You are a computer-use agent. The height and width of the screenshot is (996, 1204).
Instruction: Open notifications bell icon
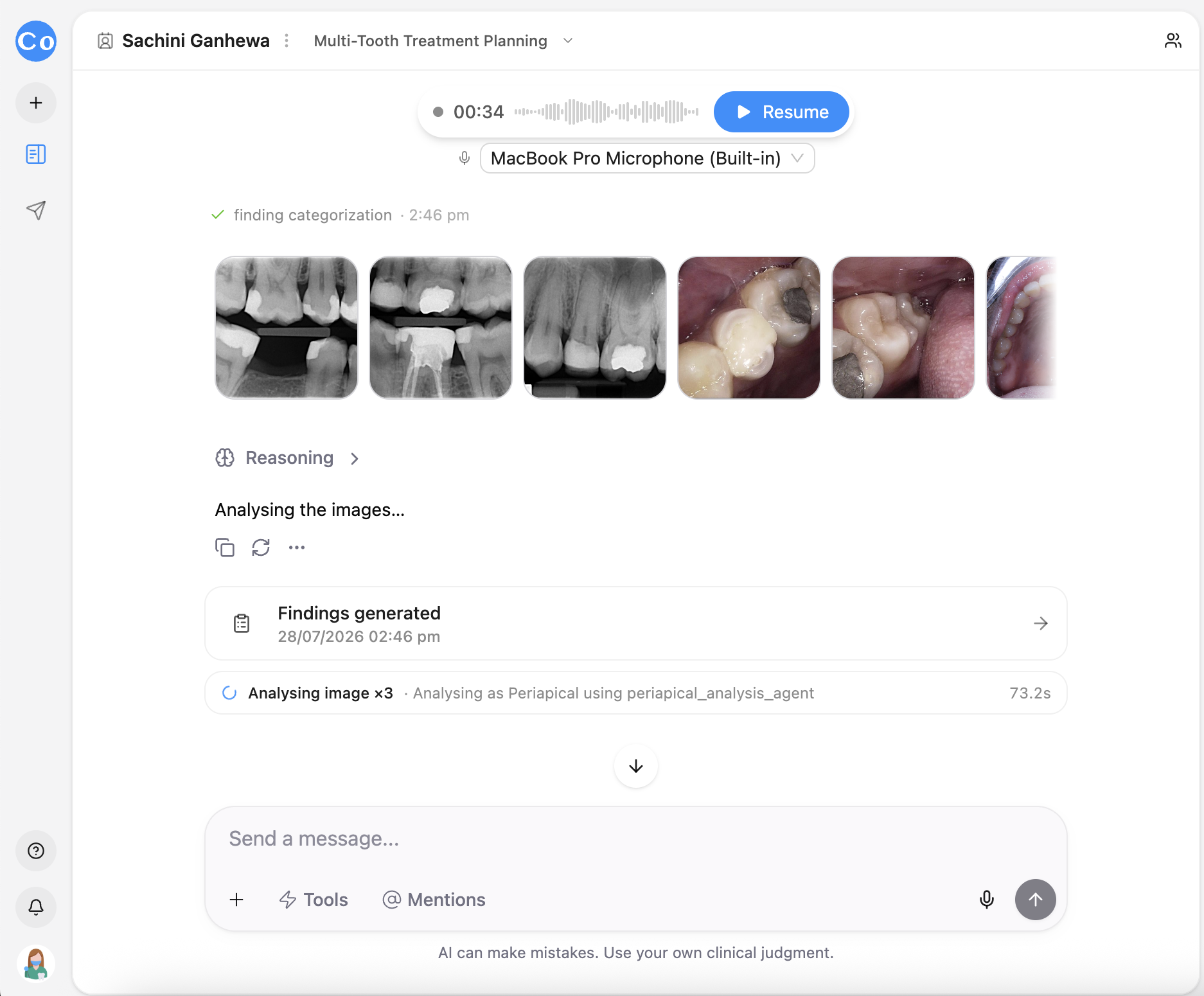tap(36, 907)
